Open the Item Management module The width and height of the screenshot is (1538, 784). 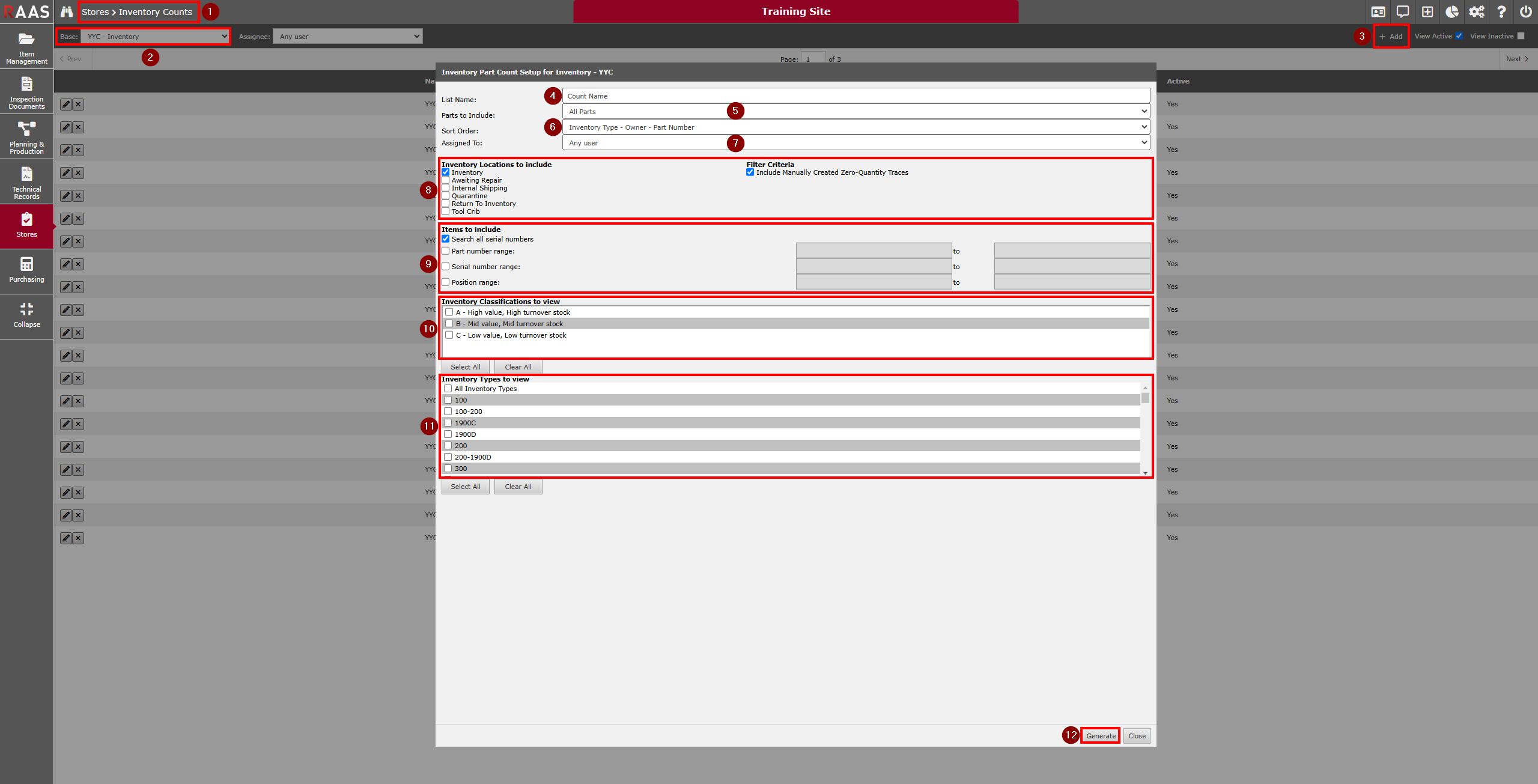point(26,47)
